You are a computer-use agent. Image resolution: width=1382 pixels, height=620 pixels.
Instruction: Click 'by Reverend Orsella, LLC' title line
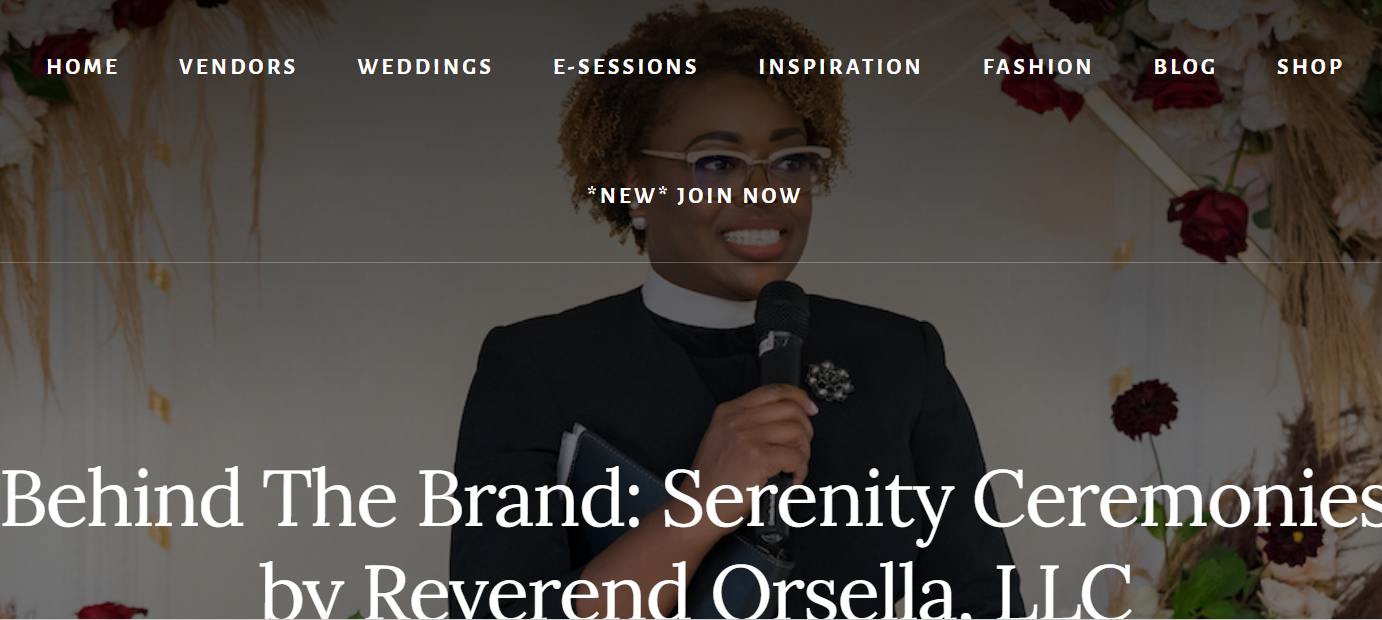(x=696, y=590)
